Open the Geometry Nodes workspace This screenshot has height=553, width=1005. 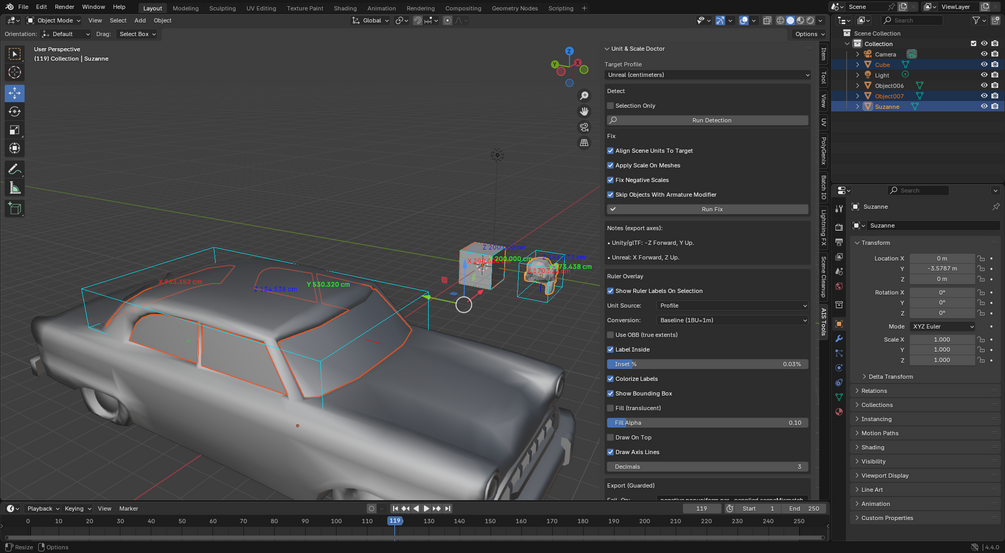514,8
